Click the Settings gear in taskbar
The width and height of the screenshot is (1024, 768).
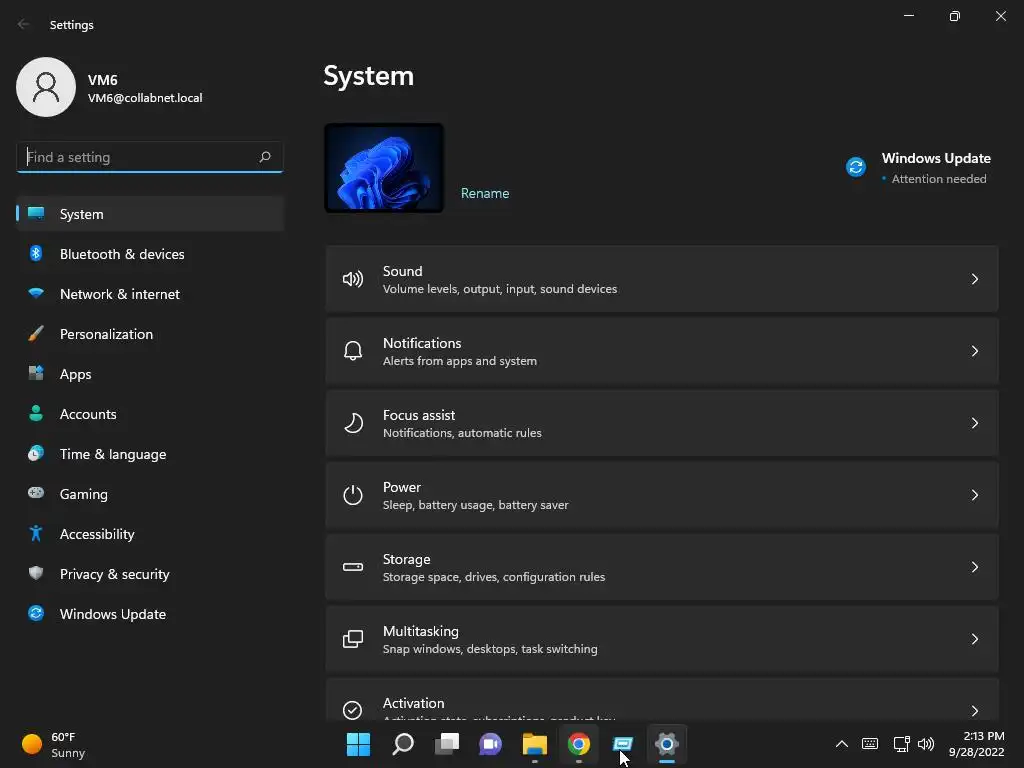tap(667, 744)
